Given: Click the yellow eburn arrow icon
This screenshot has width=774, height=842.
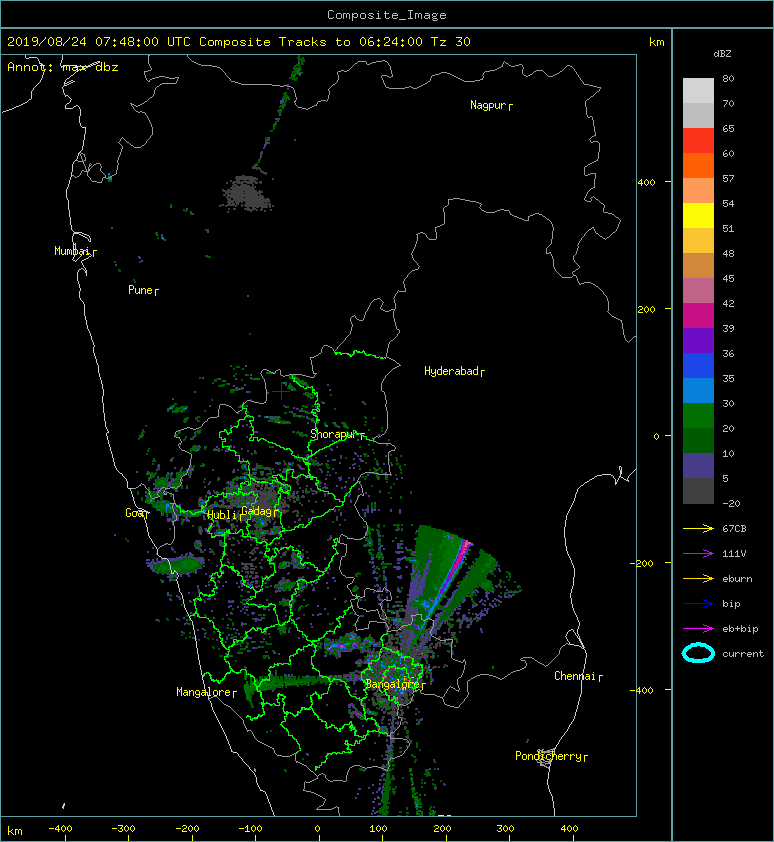Looking at the screenshot, I should (x=698, y=578).
